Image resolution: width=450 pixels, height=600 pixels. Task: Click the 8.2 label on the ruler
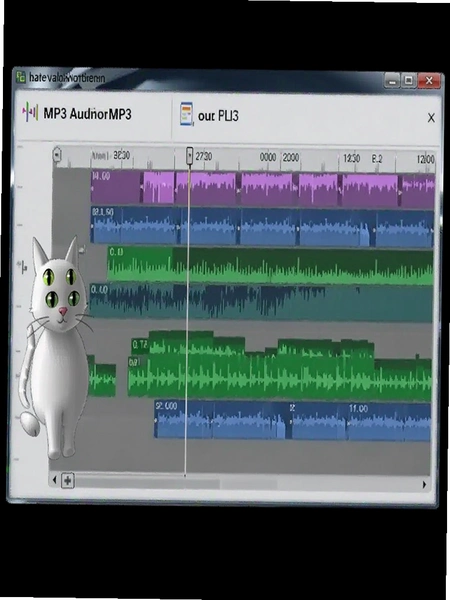377,158
